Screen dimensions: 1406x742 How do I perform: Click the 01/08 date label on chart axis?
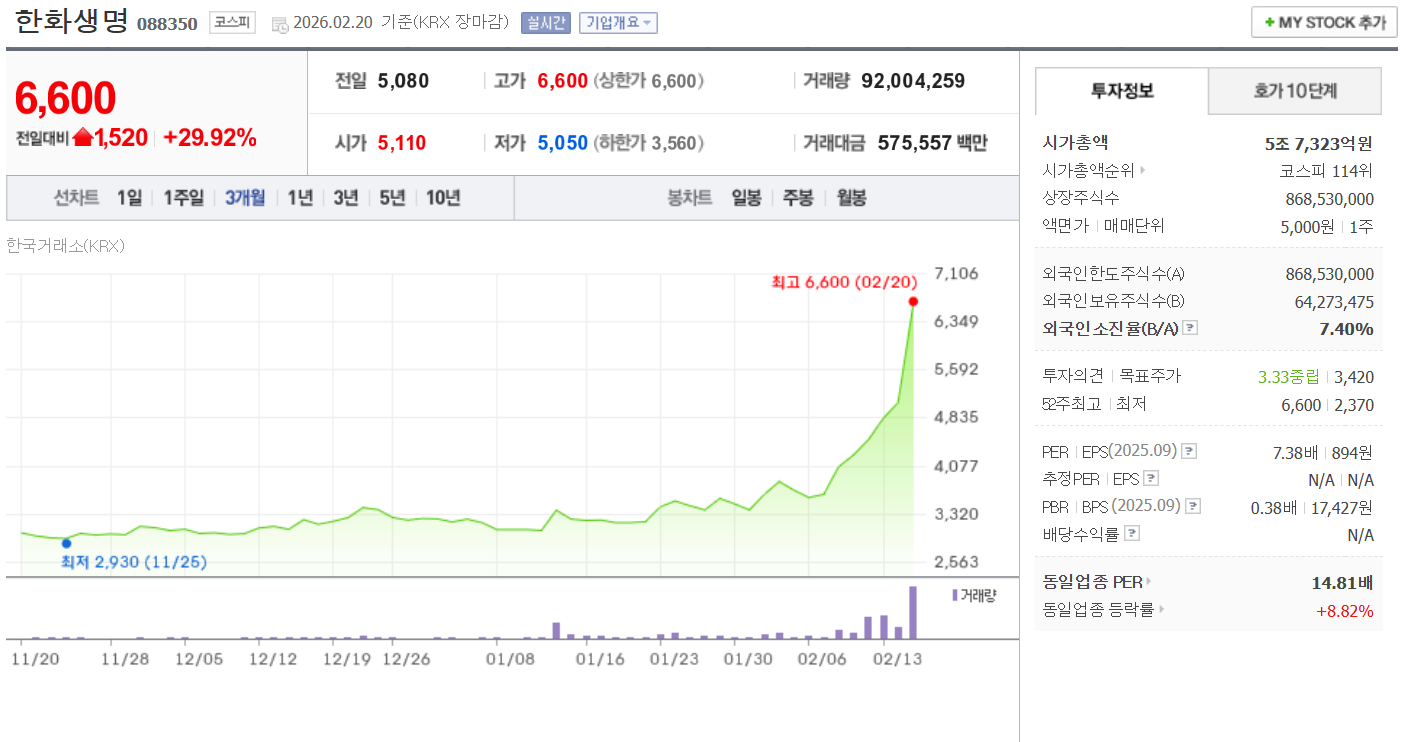pos(511,659)
